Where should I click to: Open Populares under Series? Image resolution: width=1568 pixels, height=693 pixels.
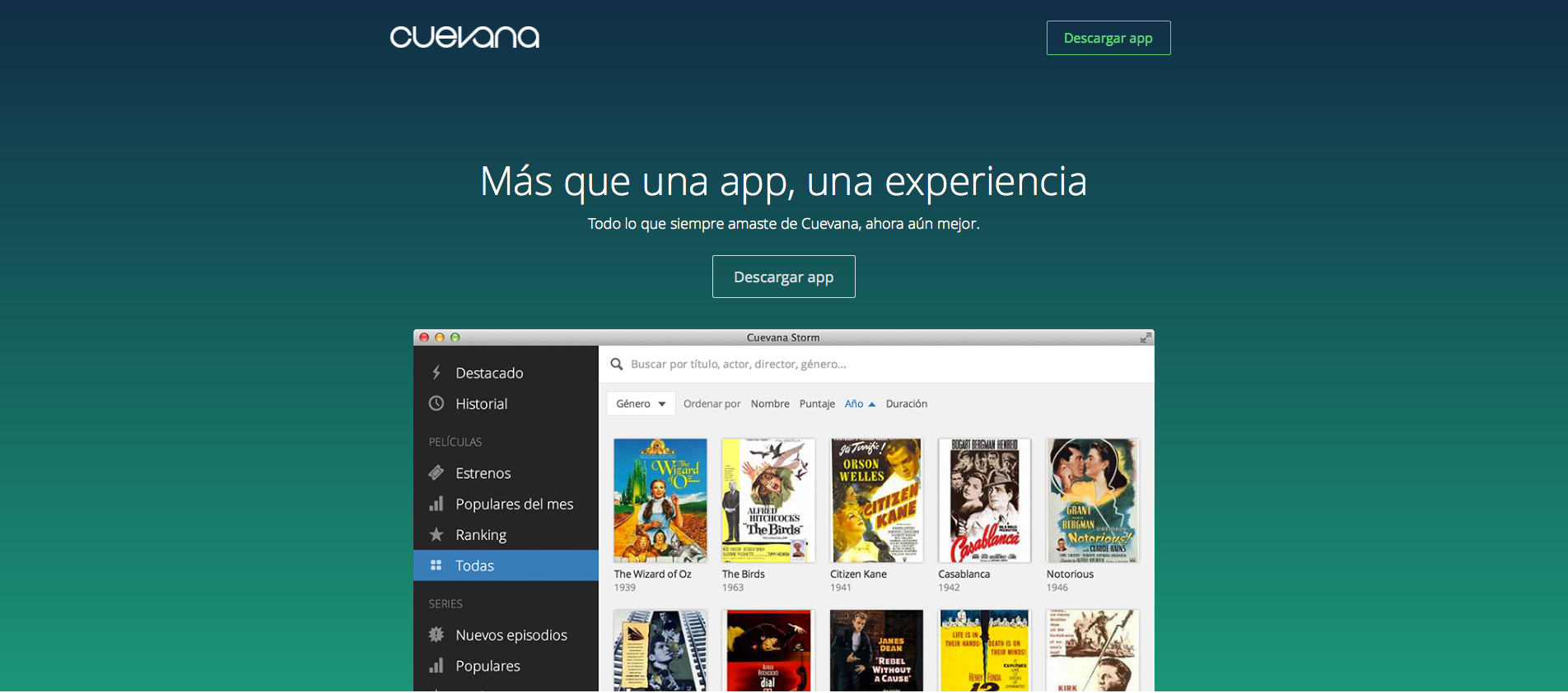506,665
